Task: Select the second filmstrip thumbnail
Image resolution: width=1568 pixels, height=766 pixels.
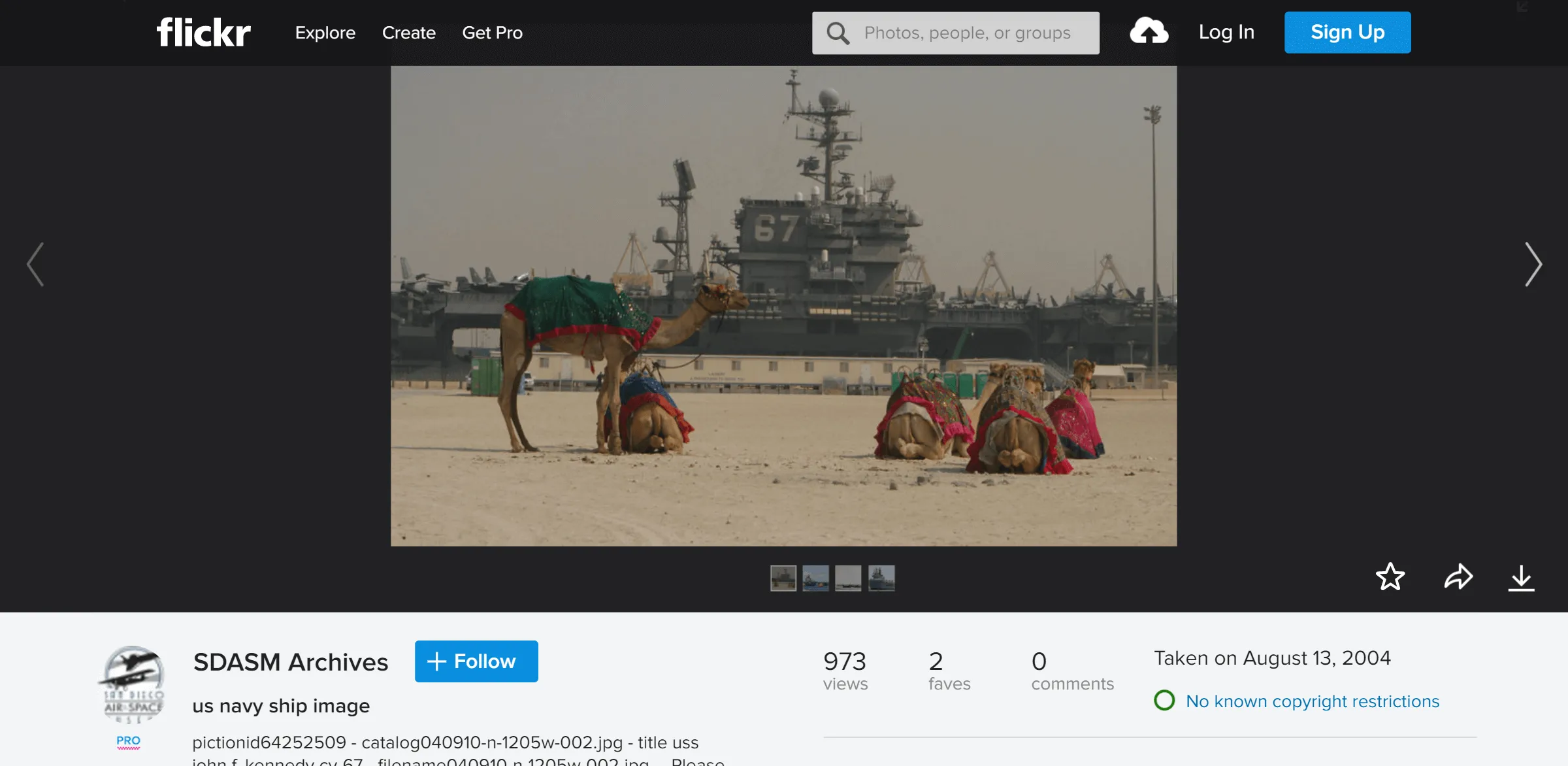Action: [815, 578]
